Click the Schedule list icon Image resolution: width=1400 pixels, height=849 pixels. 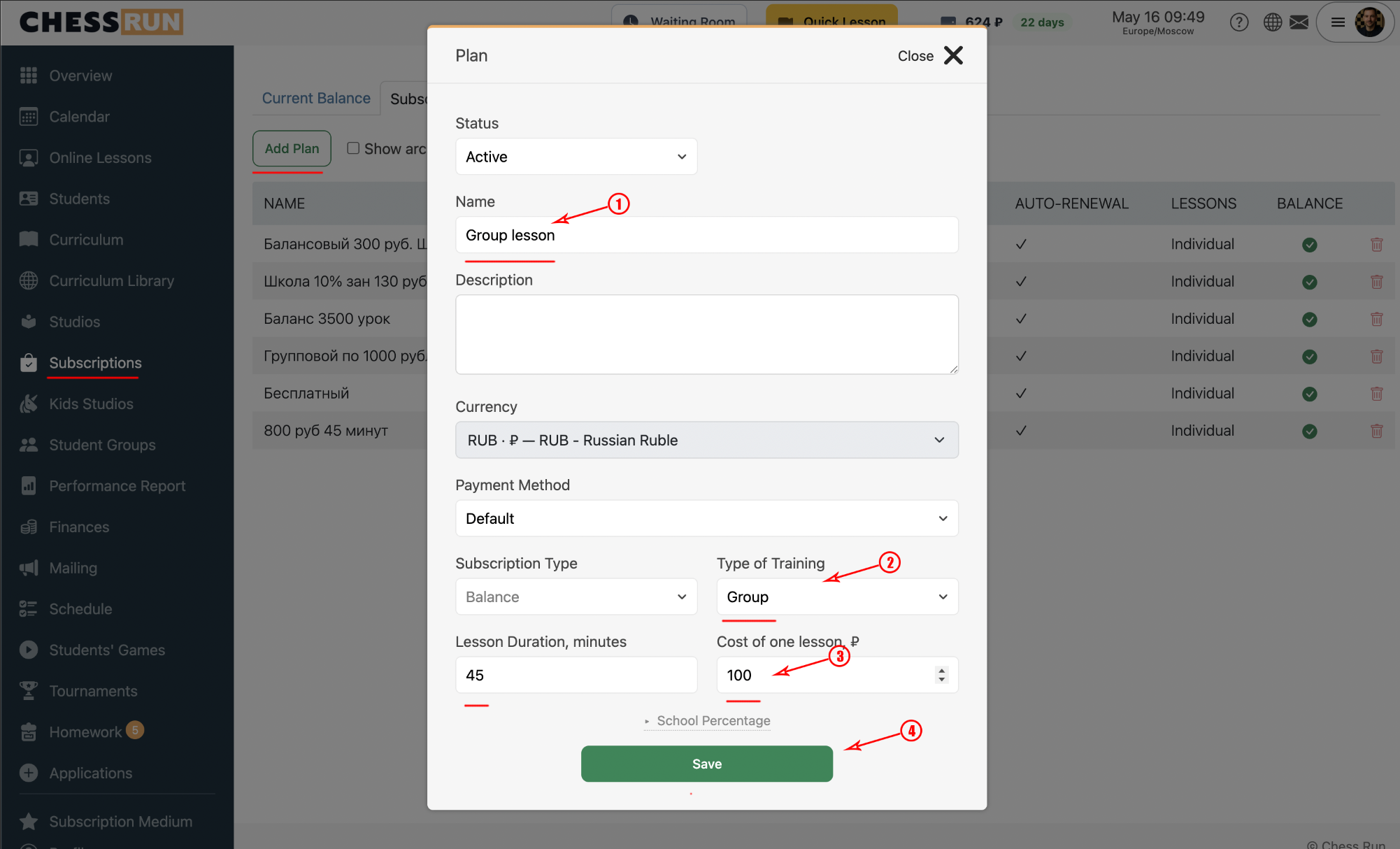[x=29, y=609]
